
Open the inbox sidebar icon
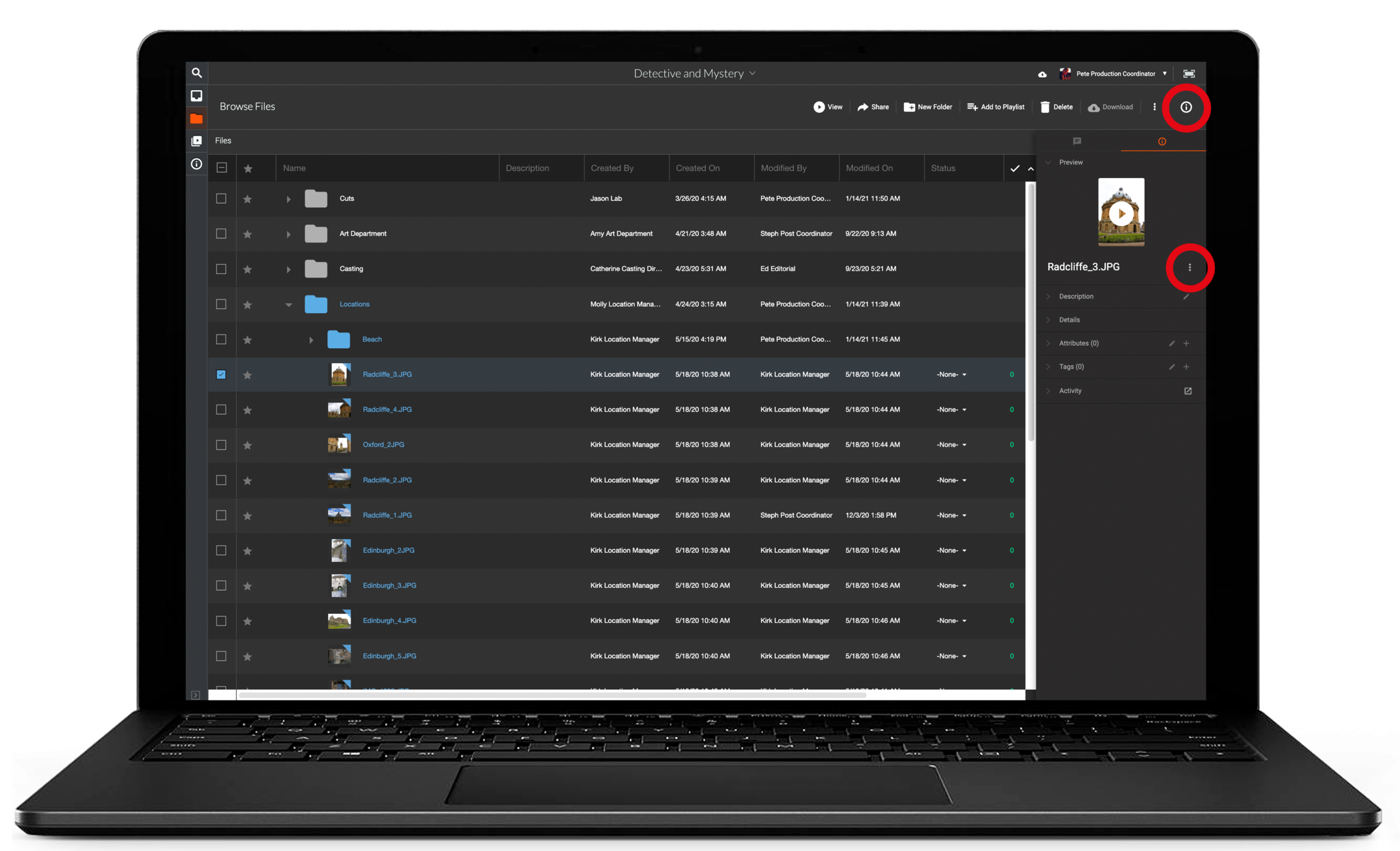click(x=196, y=95)
